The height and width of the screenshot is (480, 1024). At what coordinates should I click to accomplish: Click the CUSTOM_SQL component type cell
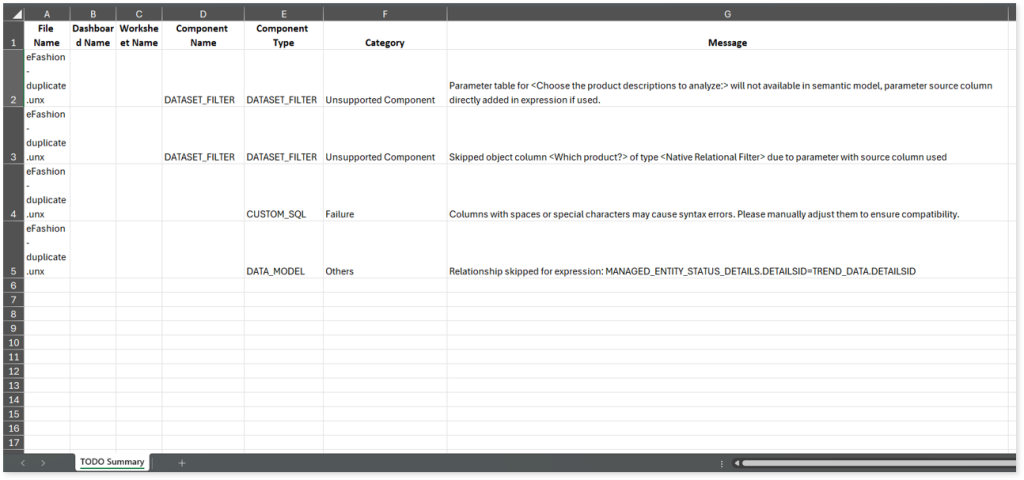(x=283, y=214)
